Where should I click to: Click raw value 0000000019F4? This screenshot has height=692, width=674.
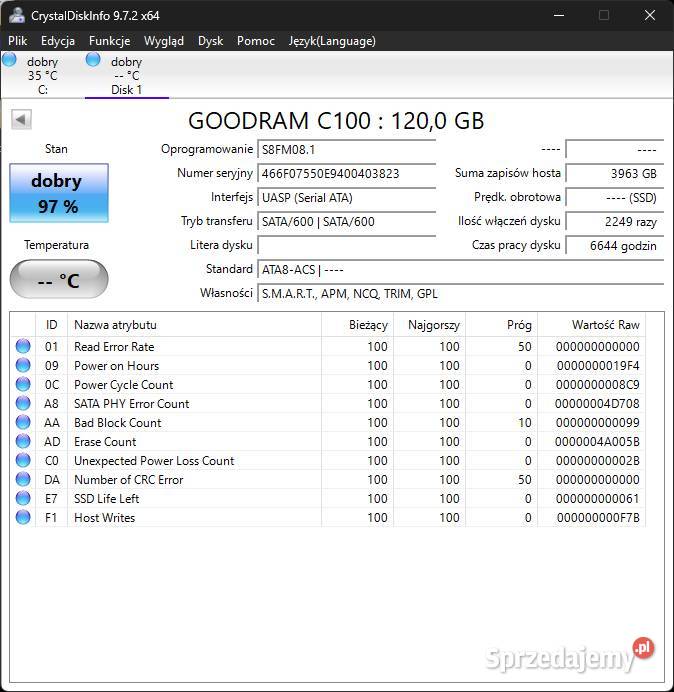point(598,366)
